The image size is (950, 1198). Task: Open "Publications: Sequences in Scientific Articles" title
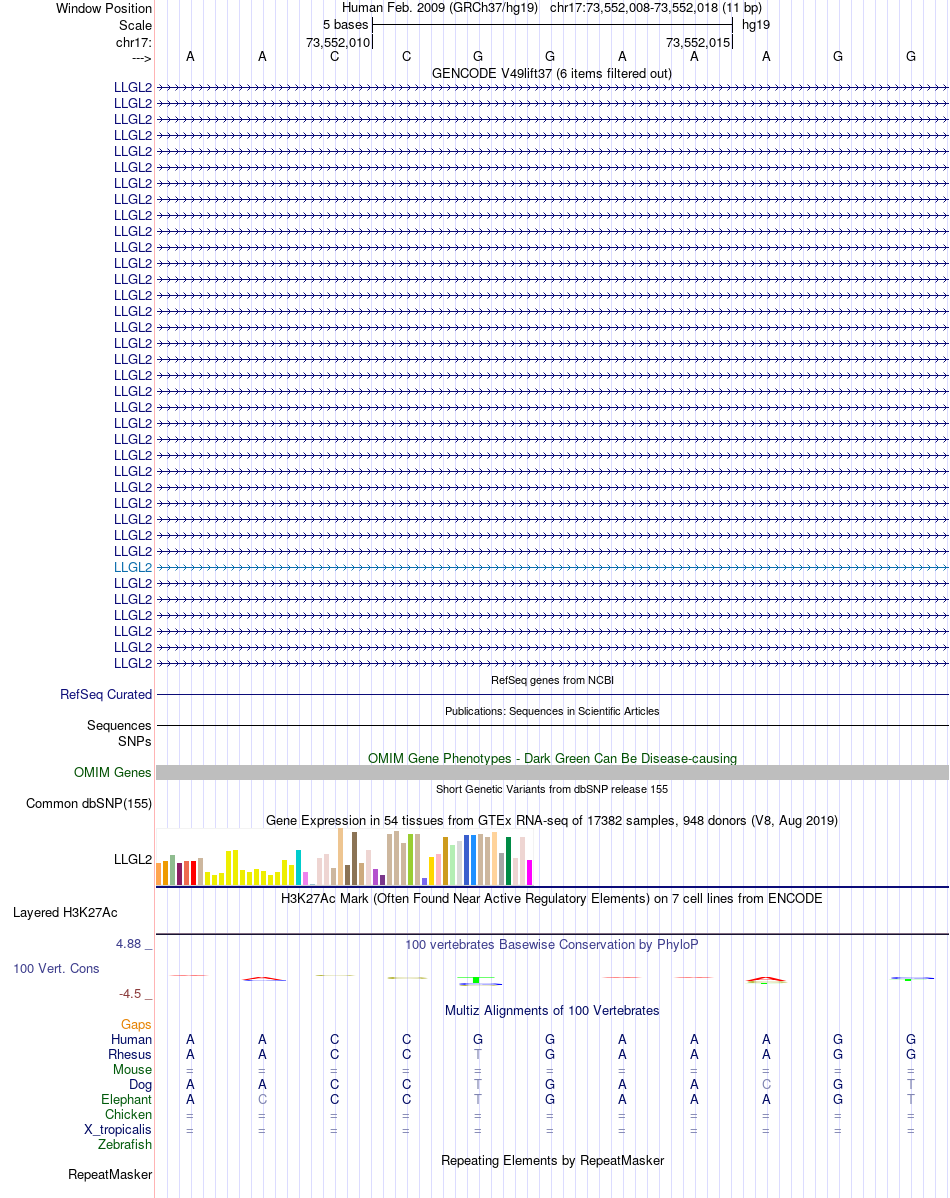[x=552, y=711]
